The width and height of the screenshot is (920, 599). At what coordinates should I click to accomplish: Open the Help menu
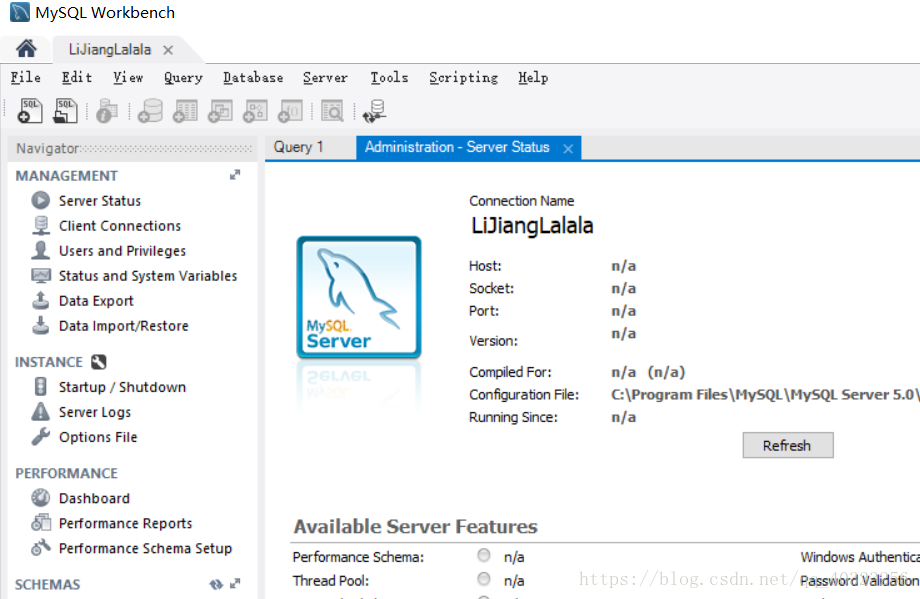[x=533, y=77]
